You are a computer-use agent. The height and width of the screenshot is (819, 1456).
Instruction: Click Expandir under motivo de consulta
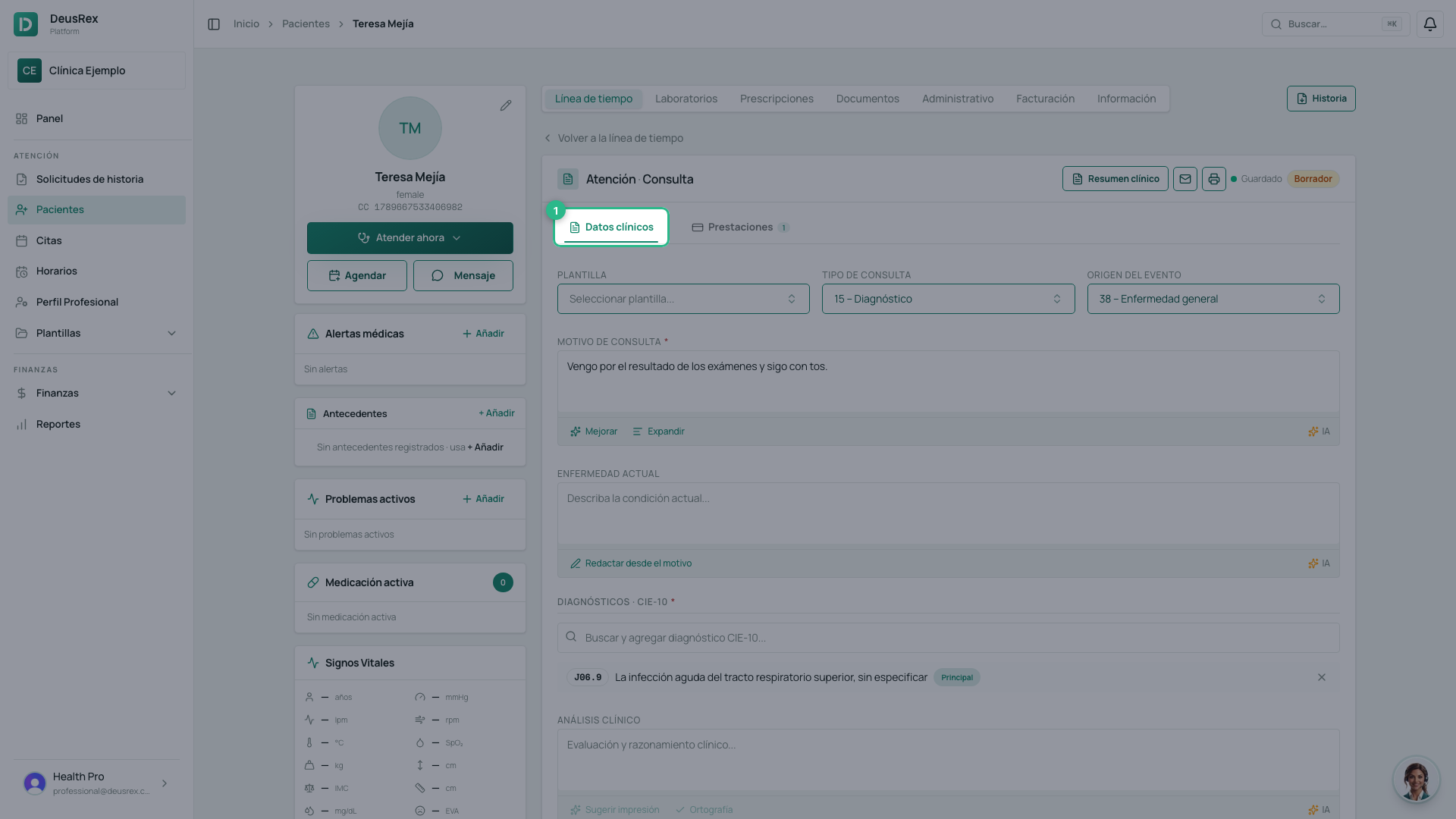coord(658,431)
